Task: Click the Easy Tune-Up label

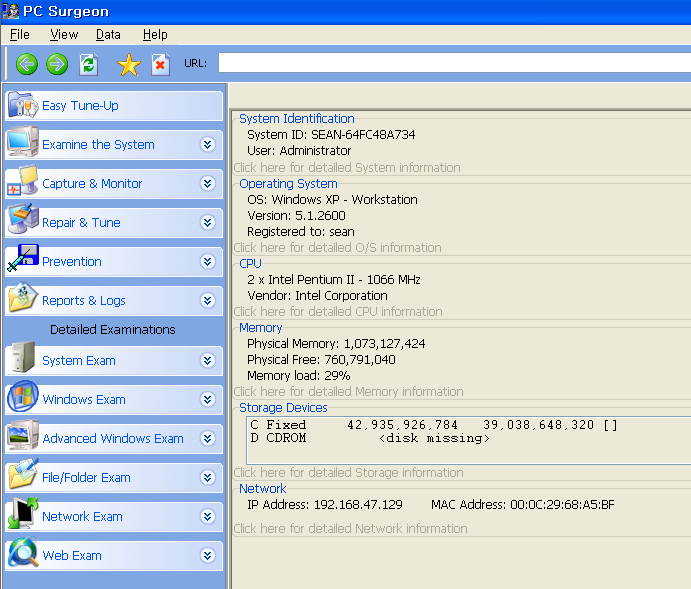Action: [80, 106]
